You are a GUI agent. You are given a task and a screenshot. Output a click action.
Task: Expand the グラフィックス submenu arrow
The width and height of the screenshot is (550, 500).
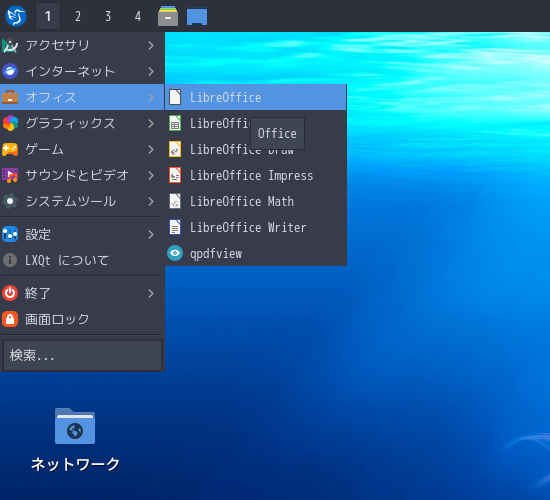(x=151, y=123)
